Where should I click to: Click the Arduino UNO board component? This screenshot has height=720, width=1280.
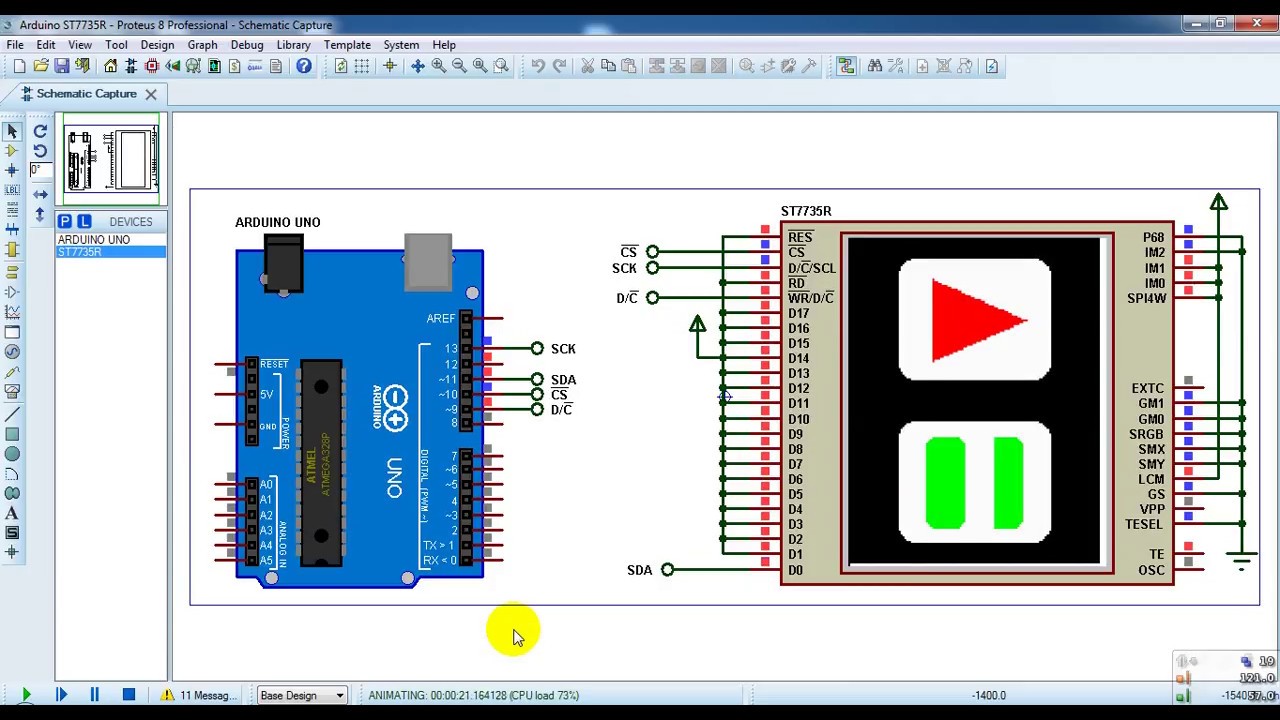tap(359, 413)
